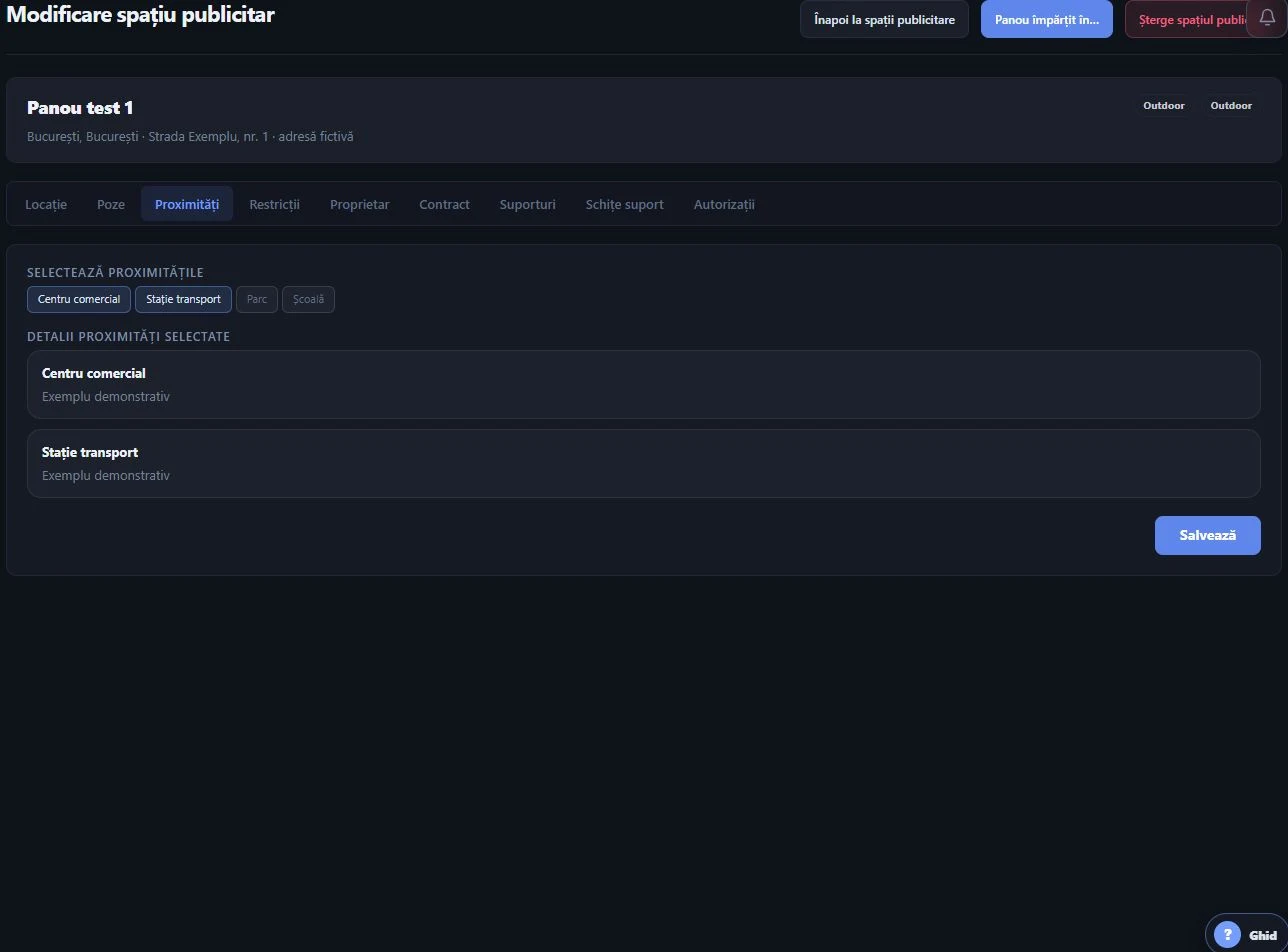Click the Detalii proximități selectate label
Screen dimensions: 1288x952
click(x=128, y=336)
